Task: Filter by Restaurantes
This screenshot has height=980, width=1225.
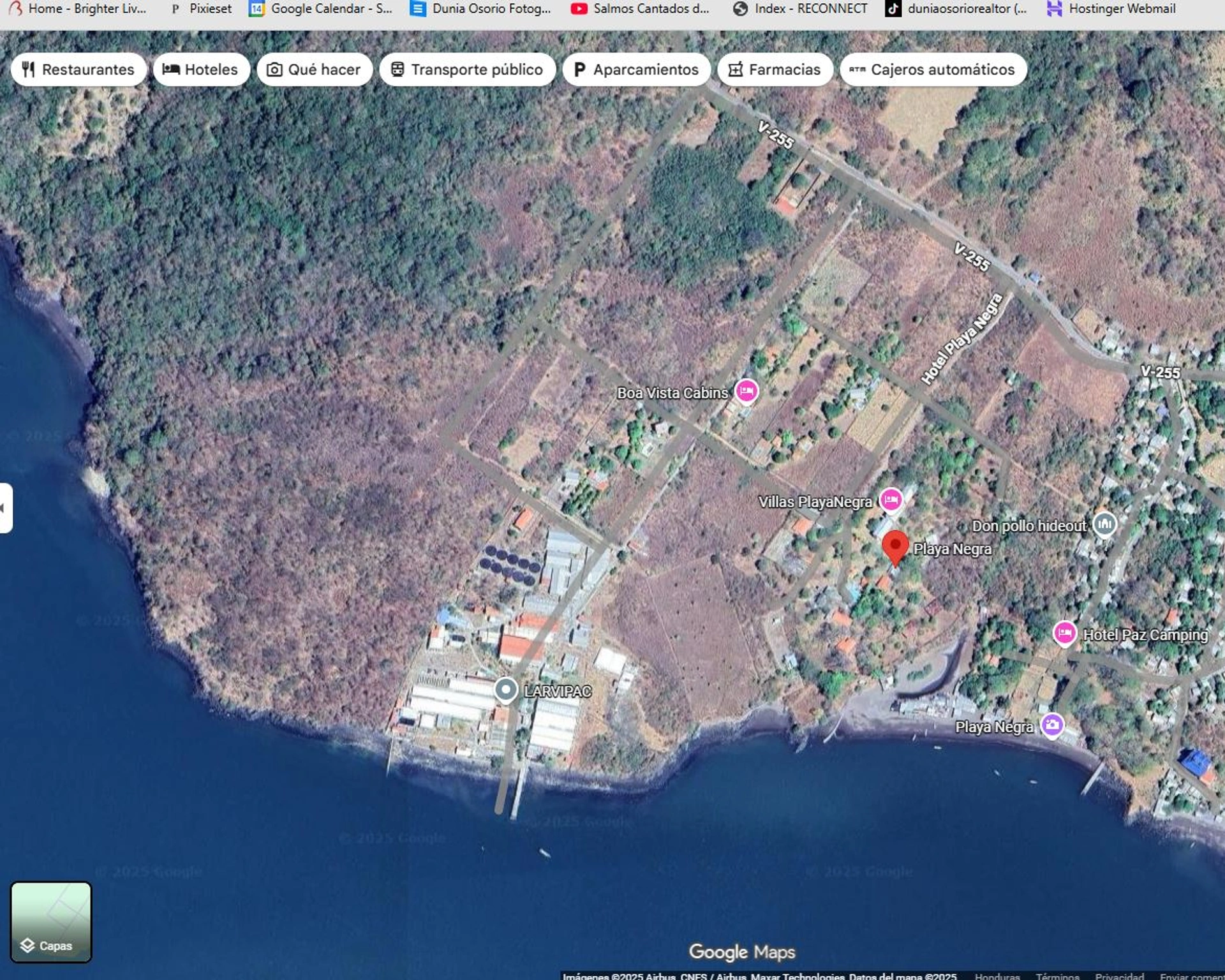Action: click(78, 70)
